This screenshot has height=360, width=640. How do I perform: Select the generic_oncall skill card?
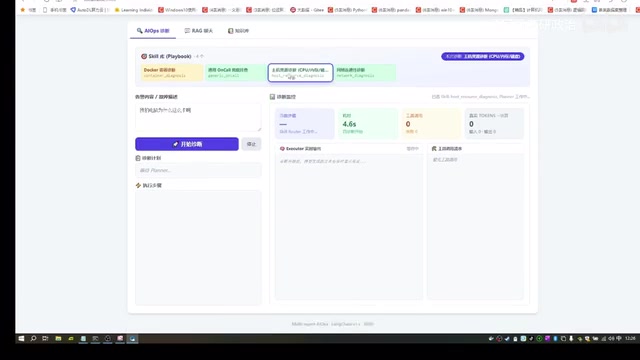[236, 73]
